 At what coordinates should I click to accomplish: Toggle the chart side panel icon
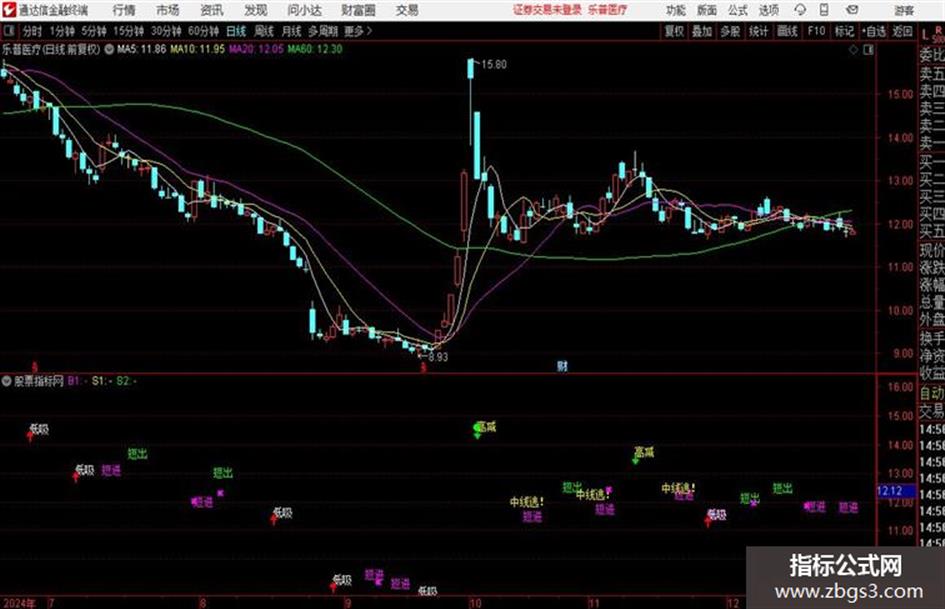point(868,50)
